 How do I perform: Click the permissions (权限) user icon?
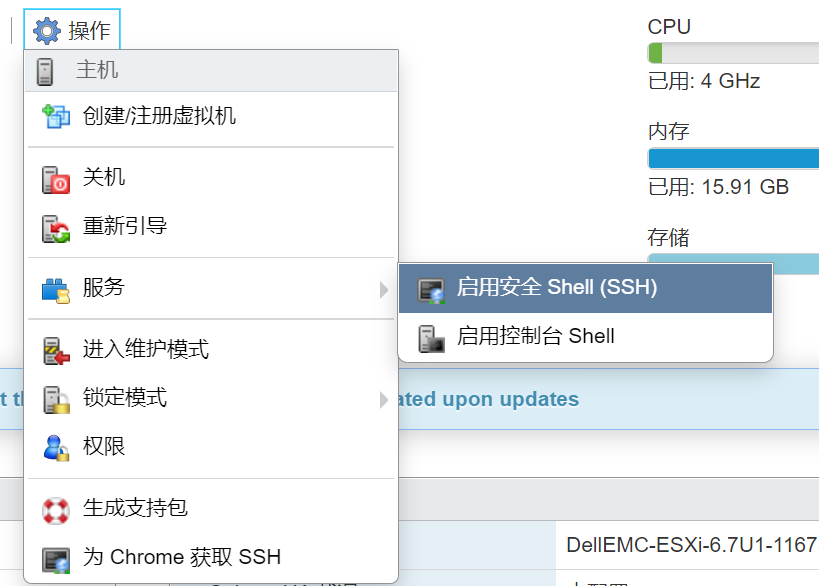56,447
